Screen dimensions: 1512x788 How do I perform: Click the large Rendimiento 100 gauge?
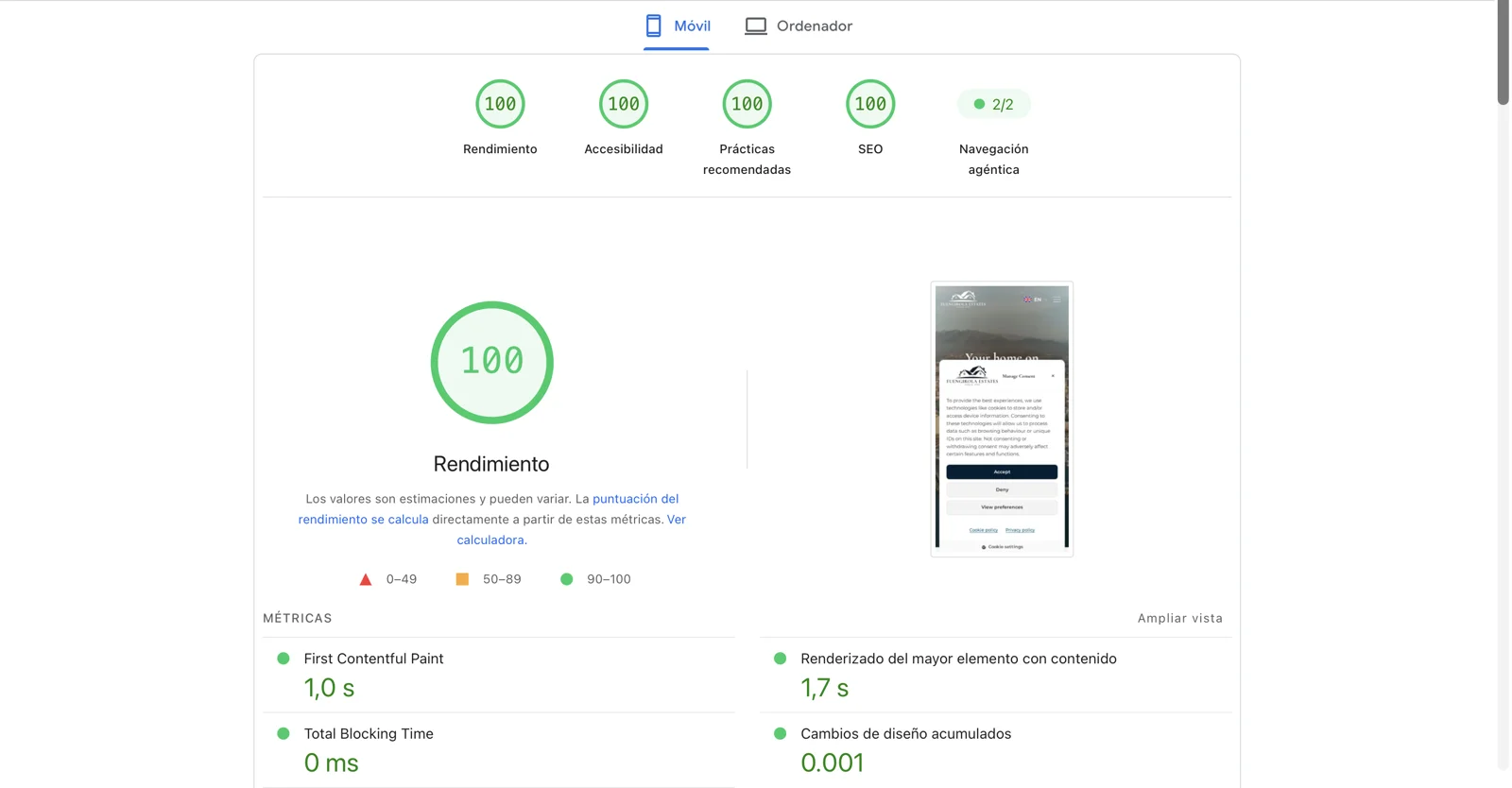[x=491, y=362]
